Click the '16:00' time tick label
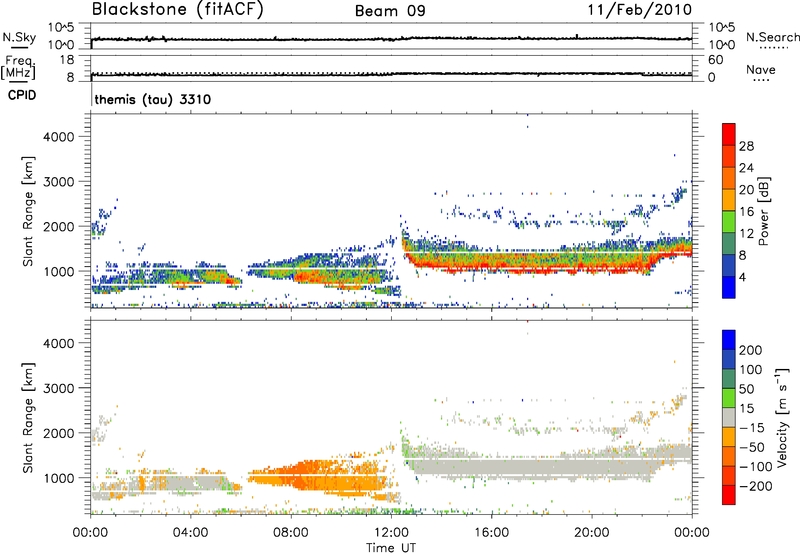The width and height of the screenshot is (800, 554). 491,533
